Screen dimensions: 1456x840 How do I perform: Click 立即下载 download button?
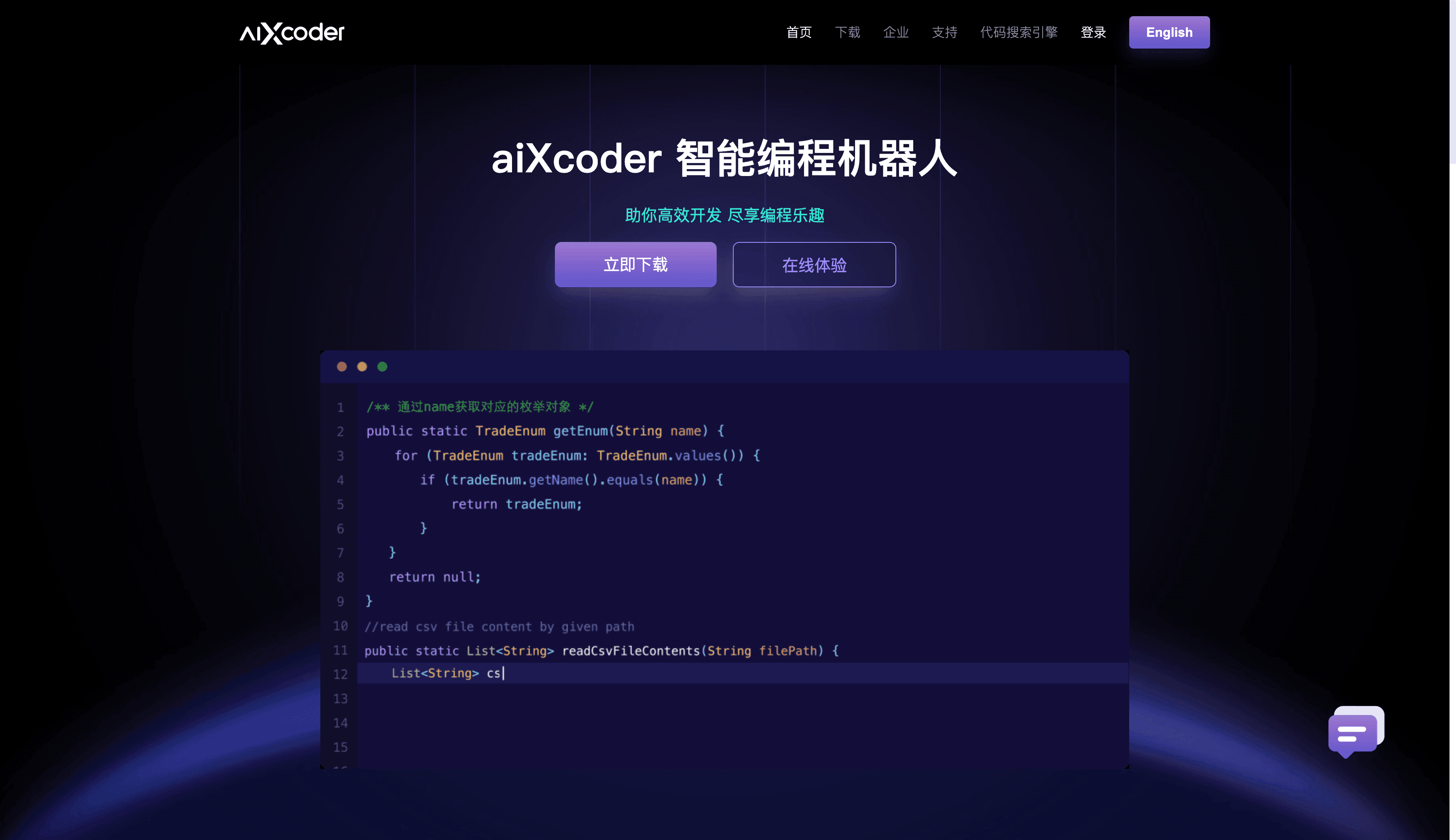(x=636, y=264)
